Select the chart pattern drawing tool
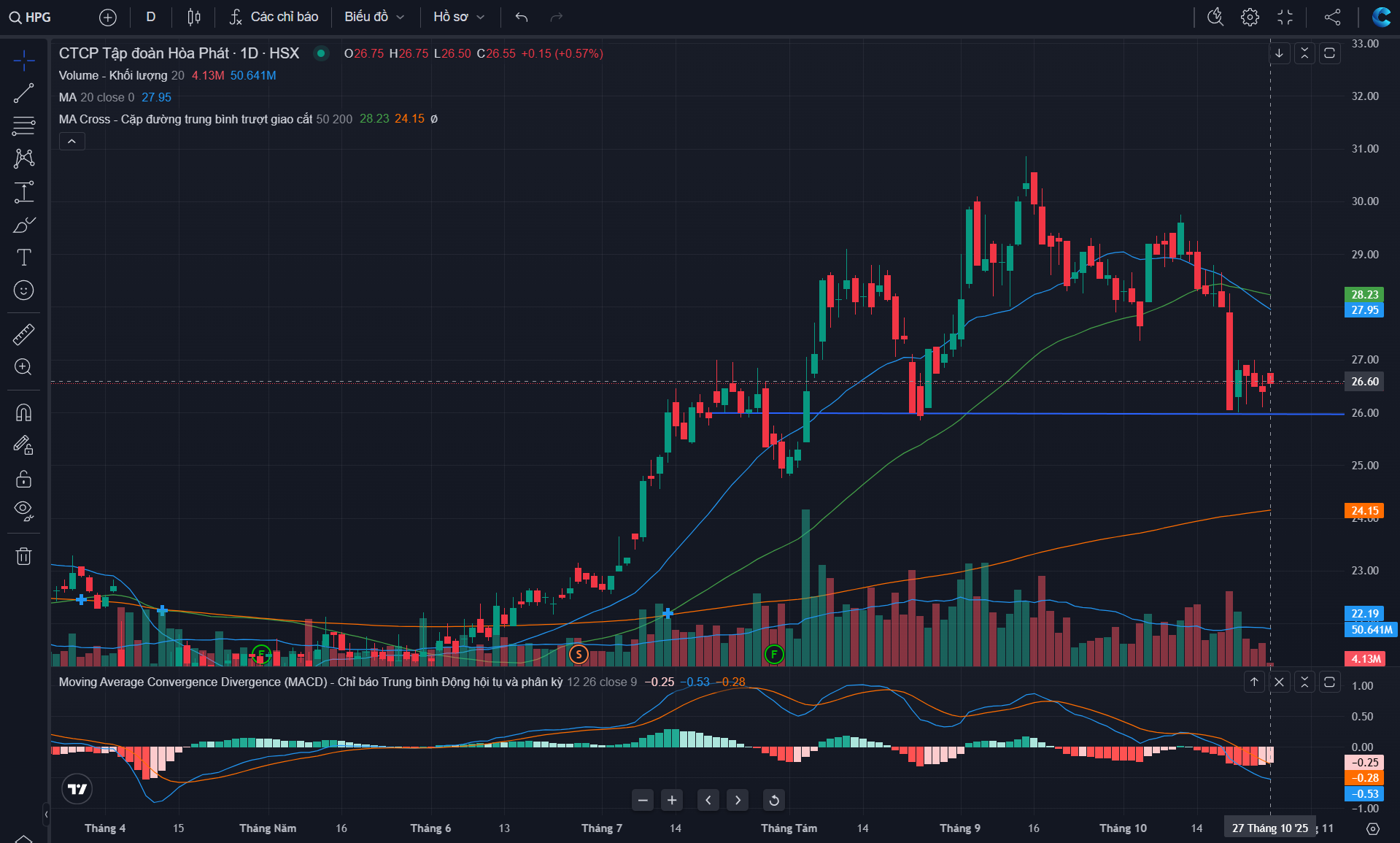Screen dimensions: 1400x843 pyautogui.click(x=24, y=158)
